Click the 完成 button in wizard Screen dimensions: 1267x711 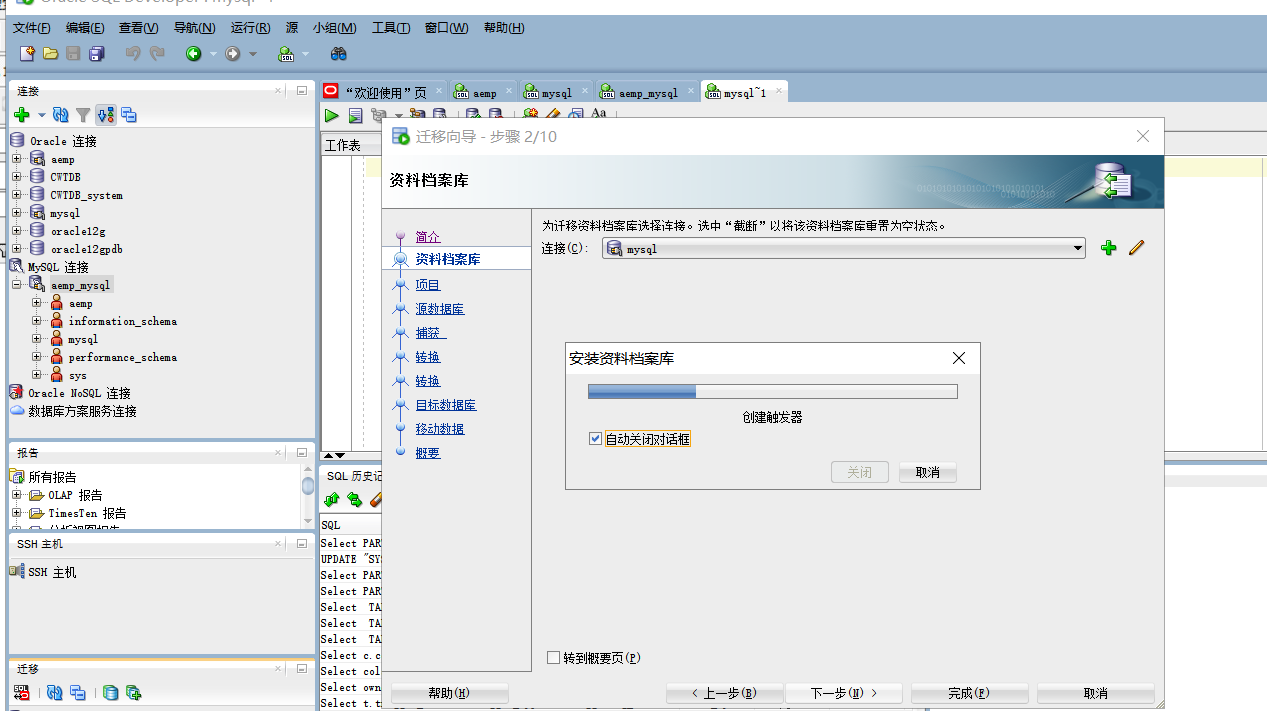pyautogui.click(x=969, y=693)
